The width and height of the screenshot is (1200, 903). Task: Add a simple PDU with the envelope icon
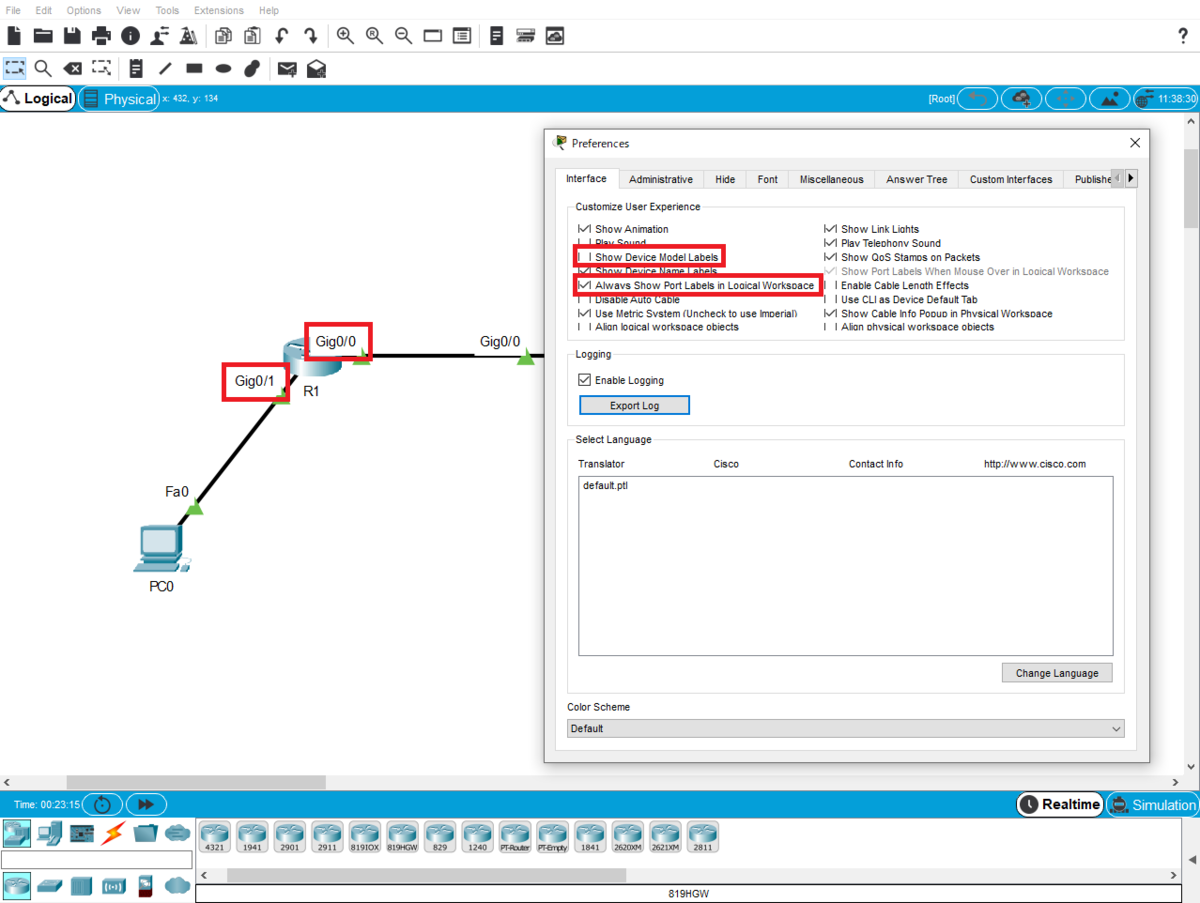[287, 69]
